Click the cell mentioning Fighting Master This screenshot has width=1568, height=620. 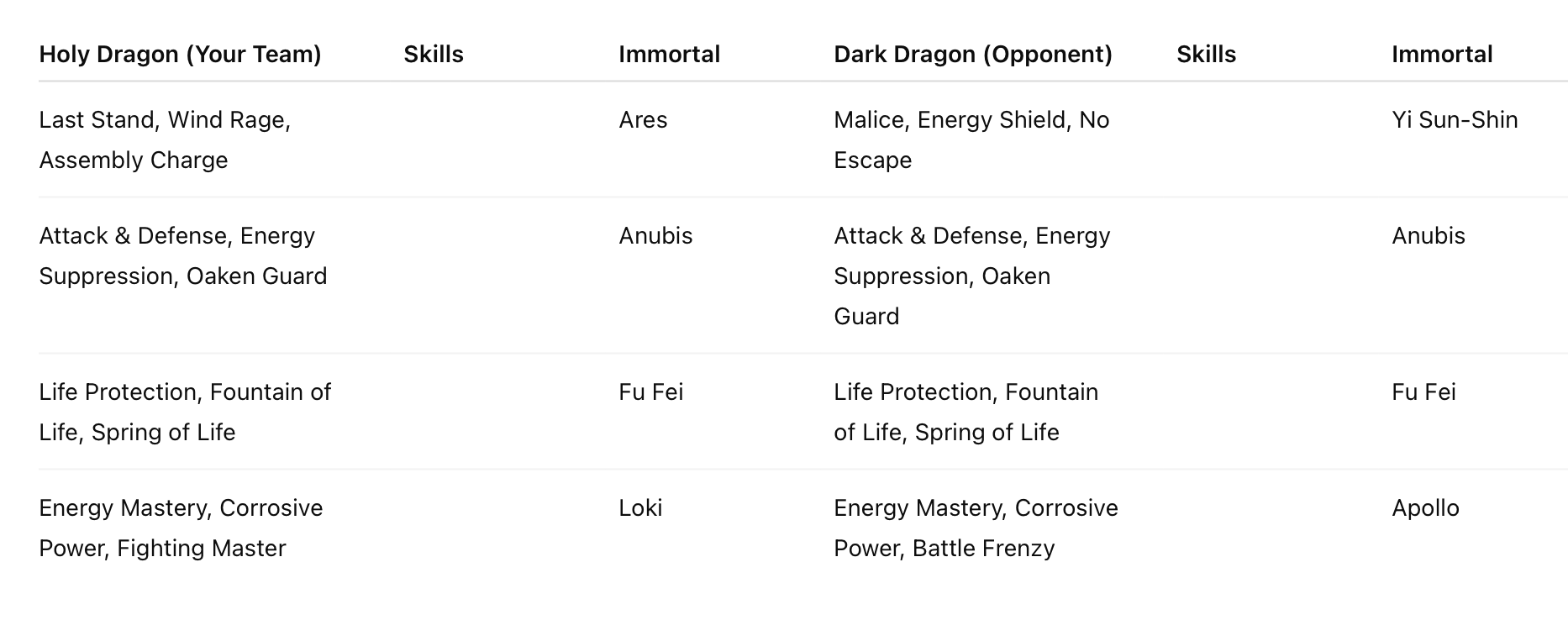181,528
